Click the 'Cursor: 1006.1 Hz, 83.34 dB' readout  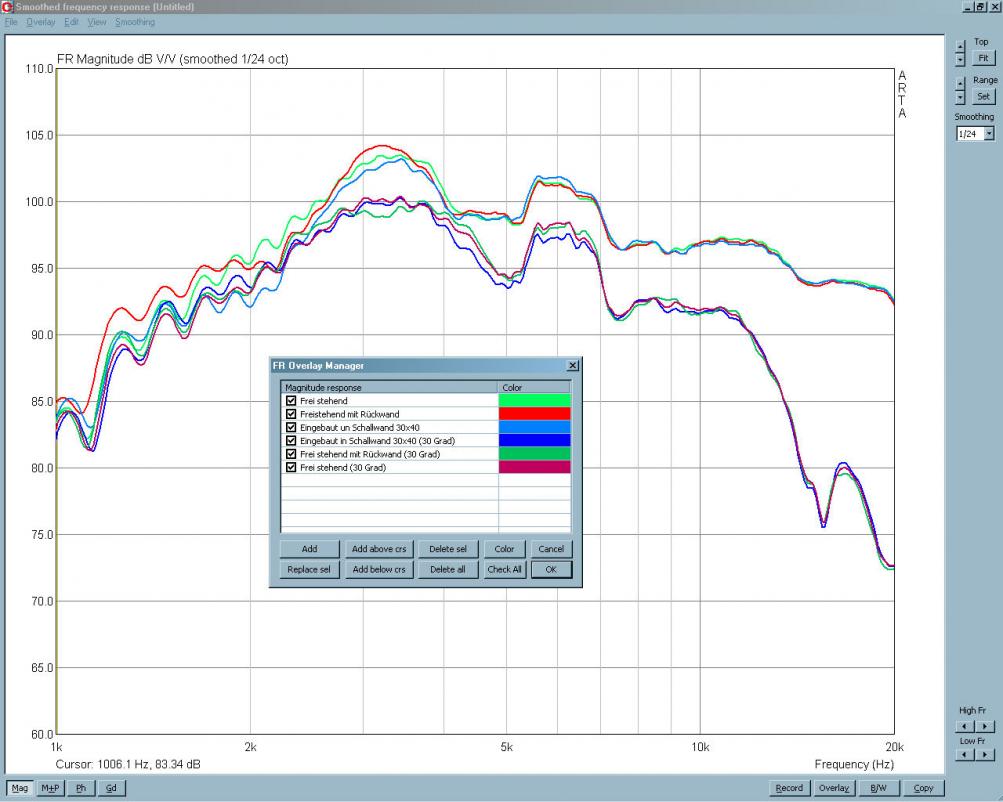pos(128,764)
